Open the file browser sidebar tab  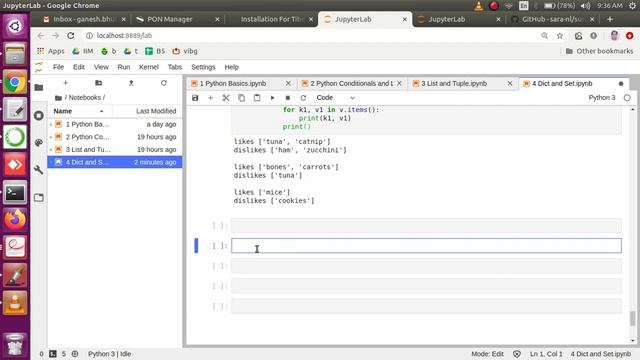click(x=39, y=87)
